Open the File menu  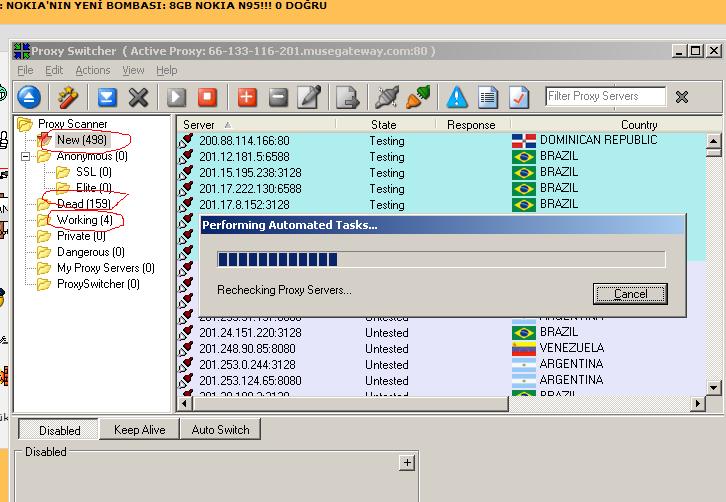coord(25,70)
